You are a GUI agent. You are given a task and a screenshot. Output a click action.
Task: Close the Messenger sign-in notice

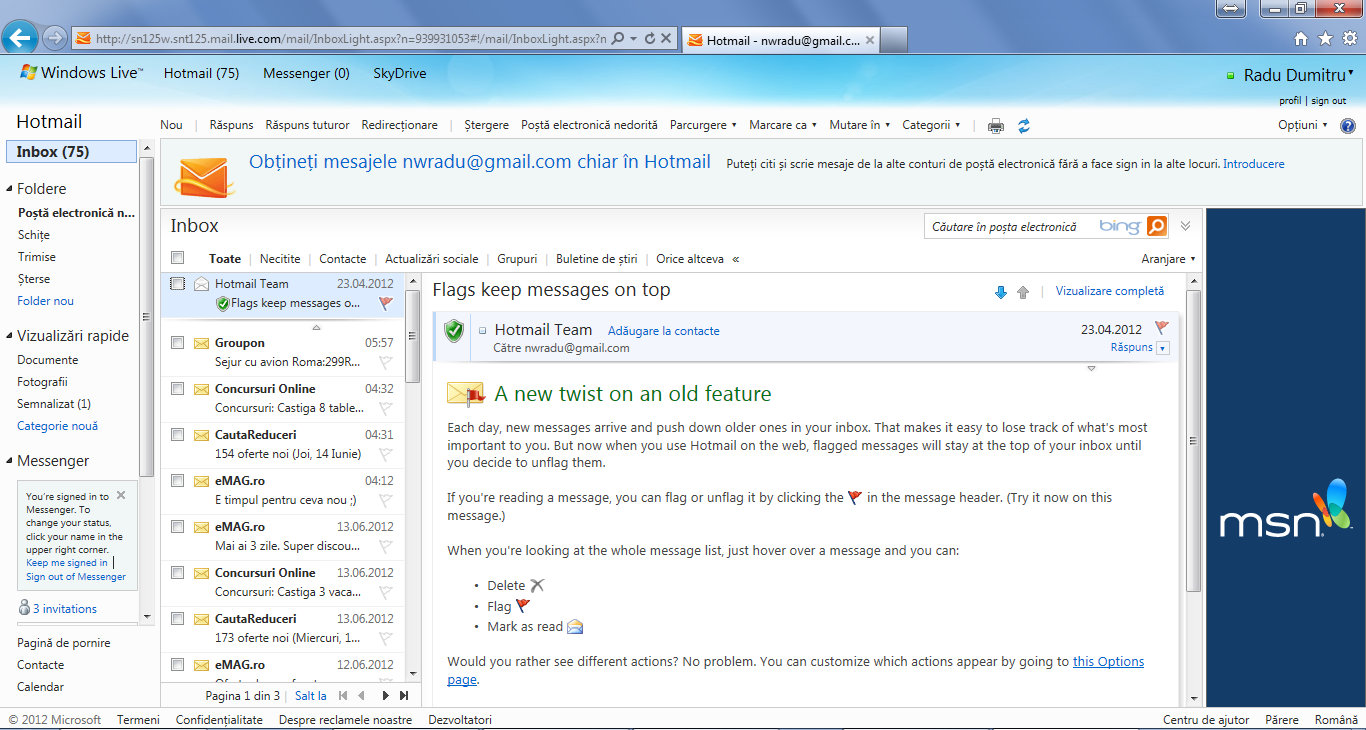(x=121, y=495)
